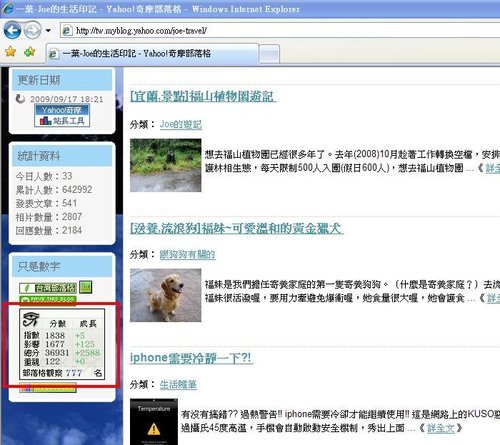Click the refresh icon beside update date
The height and width of the screenshot is (445, 500).
(20, 99)
